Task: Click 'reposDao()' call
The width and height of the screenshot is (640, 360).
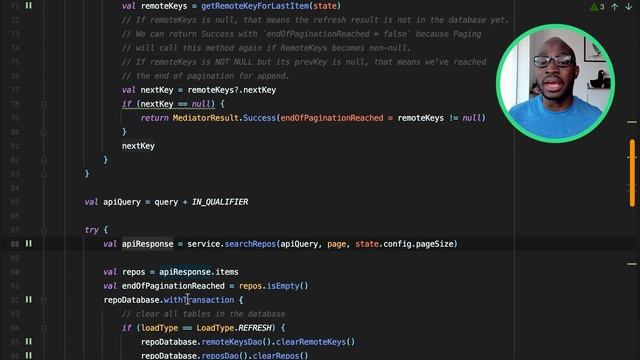Action: pyautogui.click(x=224, y=356)
